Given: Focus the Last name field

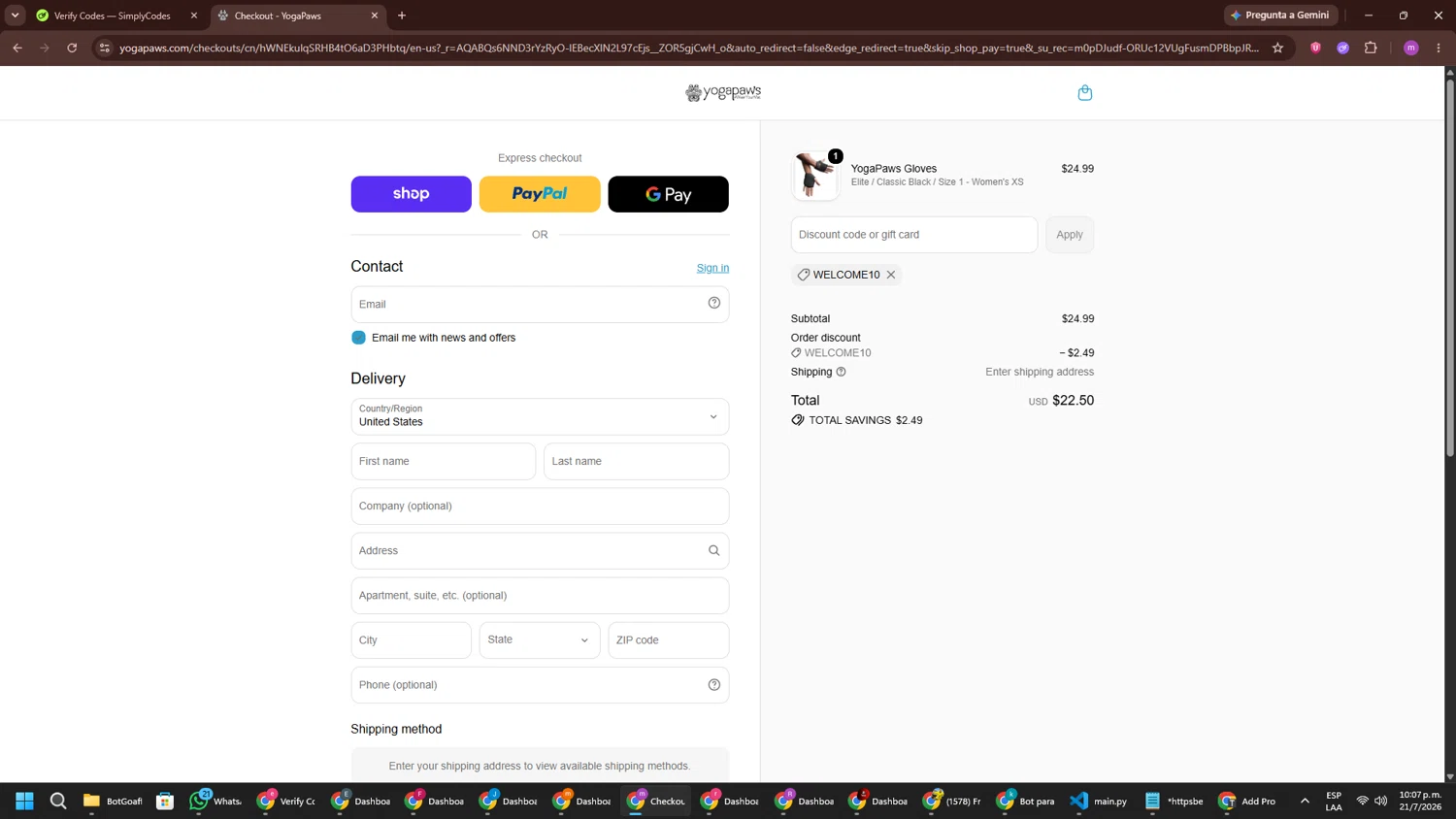Looking at the screenshot, I should click(637, 462).
